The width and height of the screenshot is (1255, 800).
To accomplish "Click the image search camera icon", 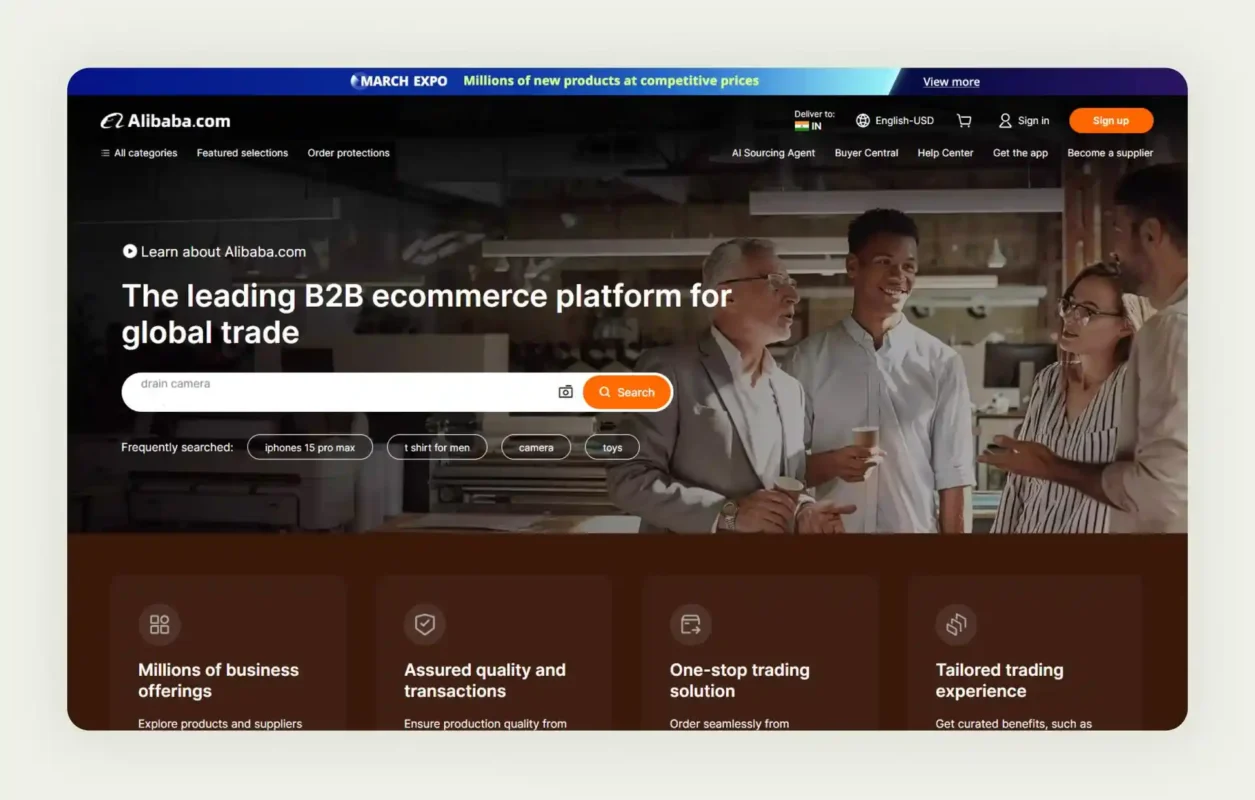I will [565, 392].
